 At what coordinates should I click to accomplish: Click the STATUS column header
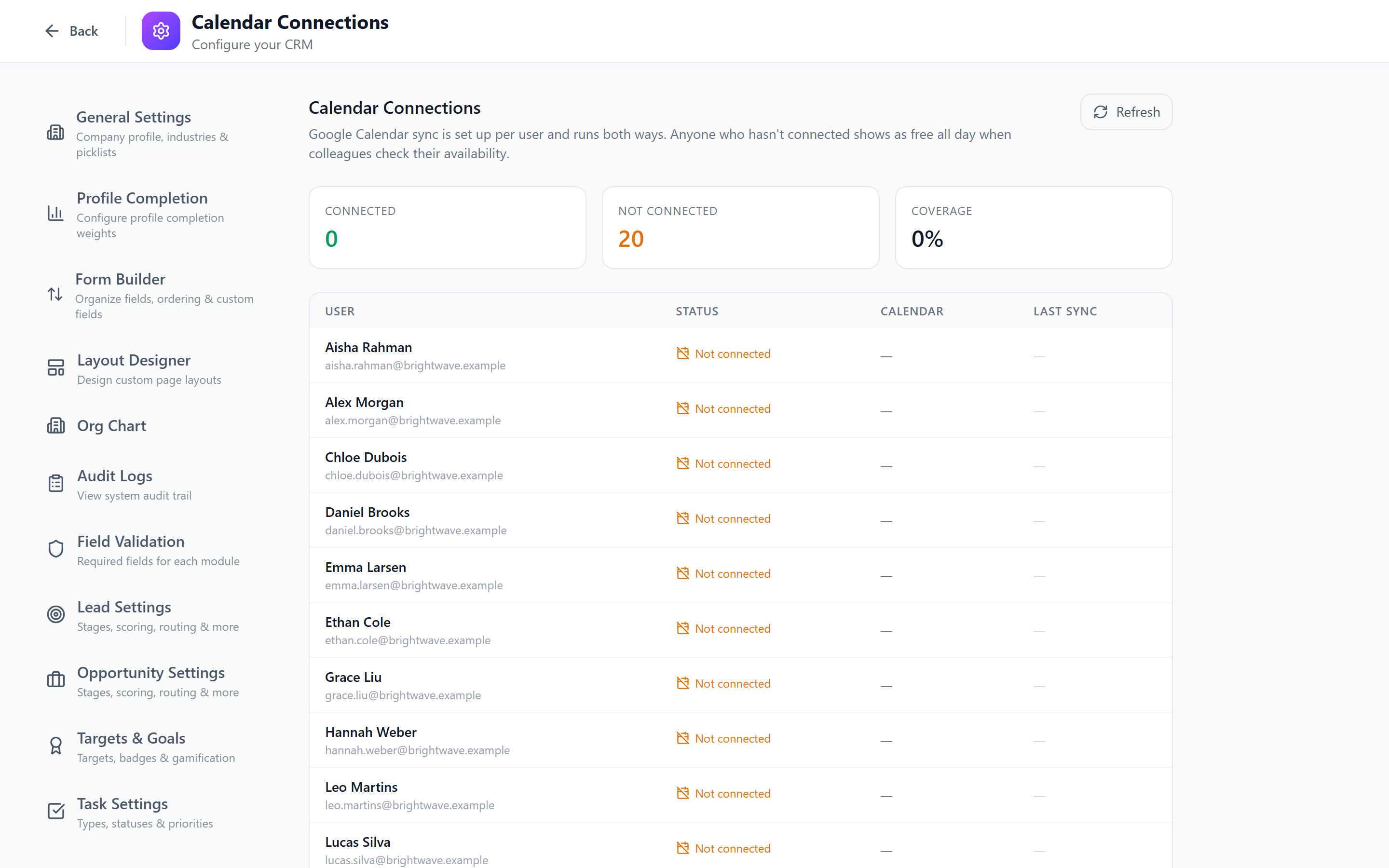[697, 311]
